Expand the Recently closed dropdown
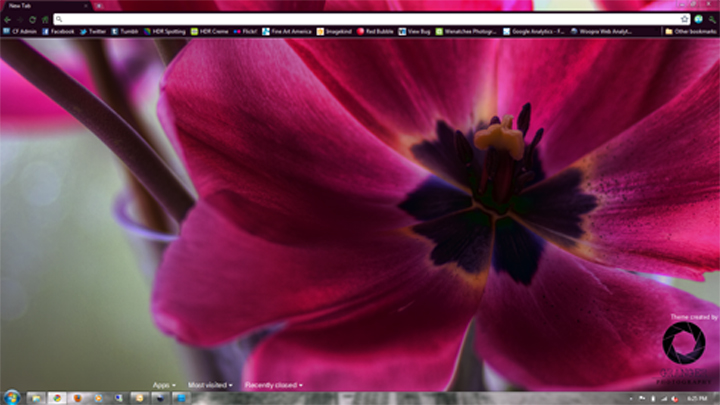This screenshot has height=405, width=720. (x=273, y=384)
